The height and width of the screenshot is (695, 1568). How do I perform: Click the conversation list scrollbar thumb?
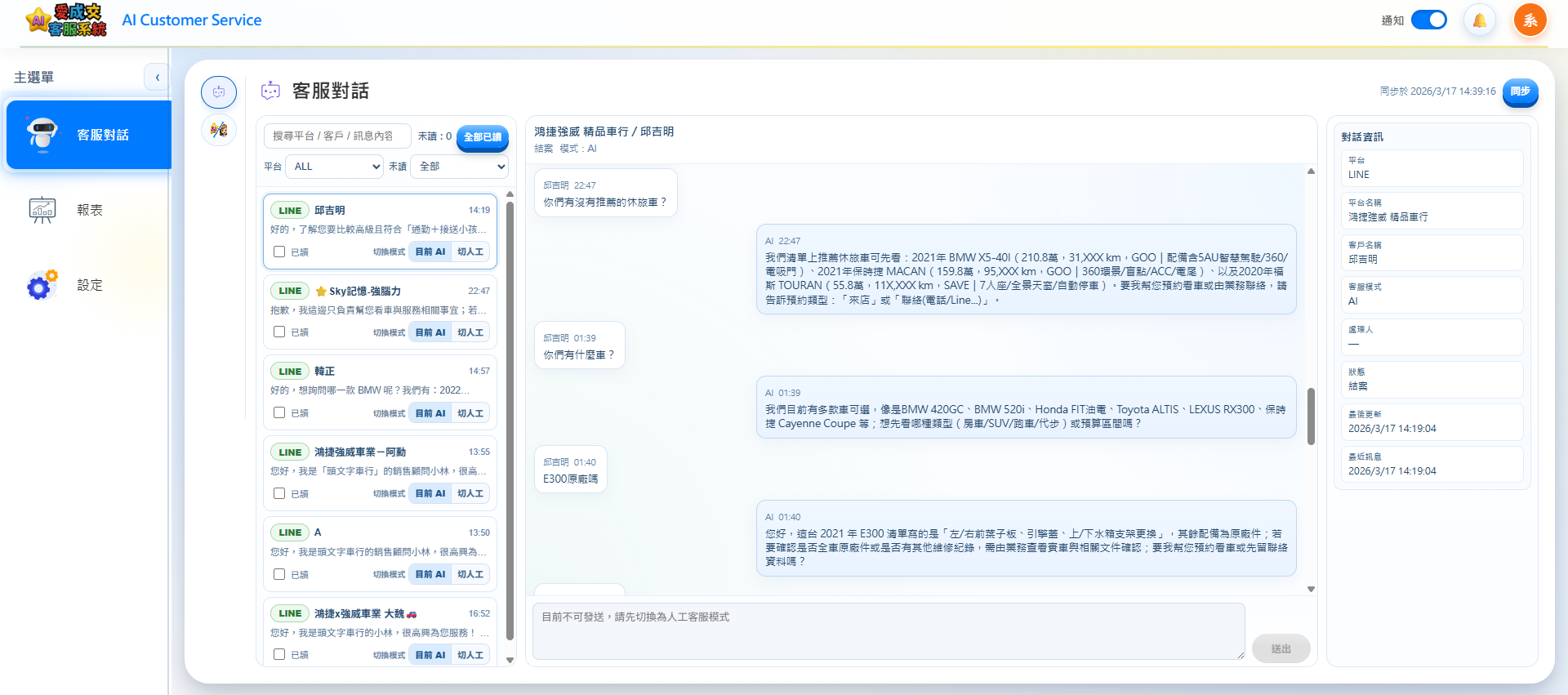click(510, 421)
